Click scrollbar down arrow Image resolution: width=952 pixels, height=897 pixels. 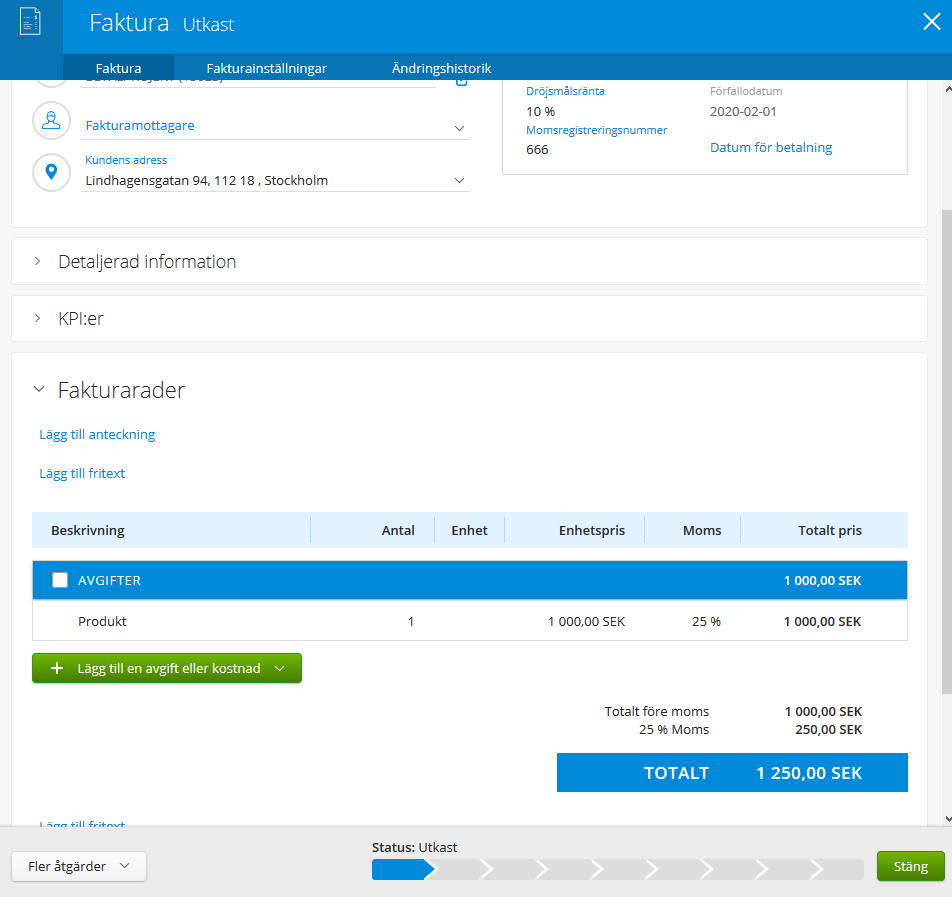coord(947,819)
